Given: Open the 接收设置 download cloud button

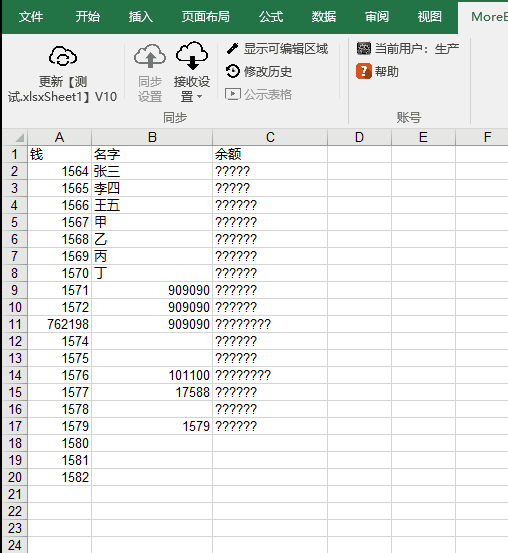Looking at the screenshot, I should (192, 73).
